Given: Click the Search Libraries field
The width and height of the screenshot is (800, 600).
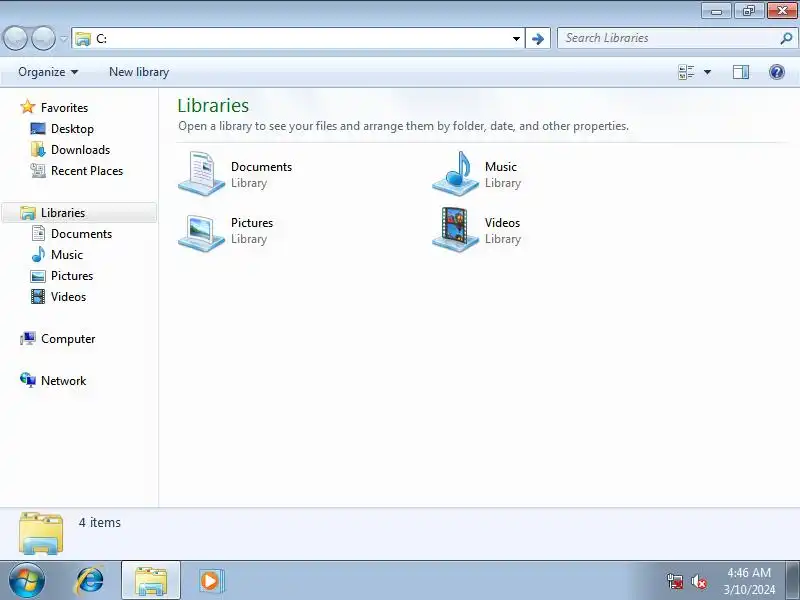Looking at the screenshot, I should click(676, 38).
